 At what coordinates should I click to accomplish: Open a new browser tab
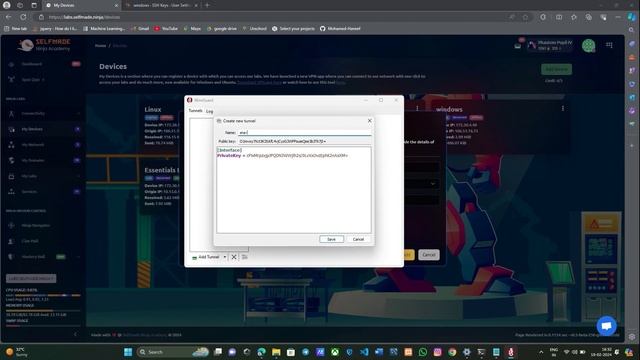click(207, 5)
